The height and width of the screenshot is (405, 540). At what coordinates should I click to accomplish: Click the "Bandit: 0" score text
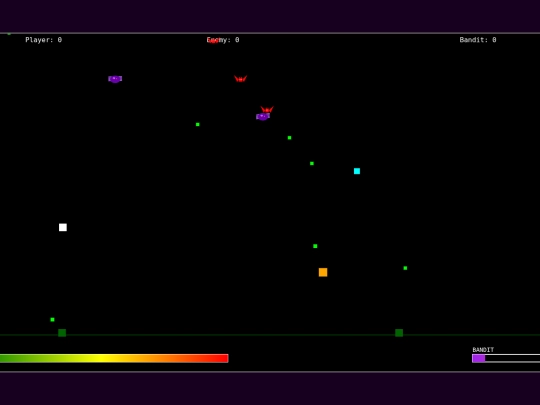pos(478,40)
